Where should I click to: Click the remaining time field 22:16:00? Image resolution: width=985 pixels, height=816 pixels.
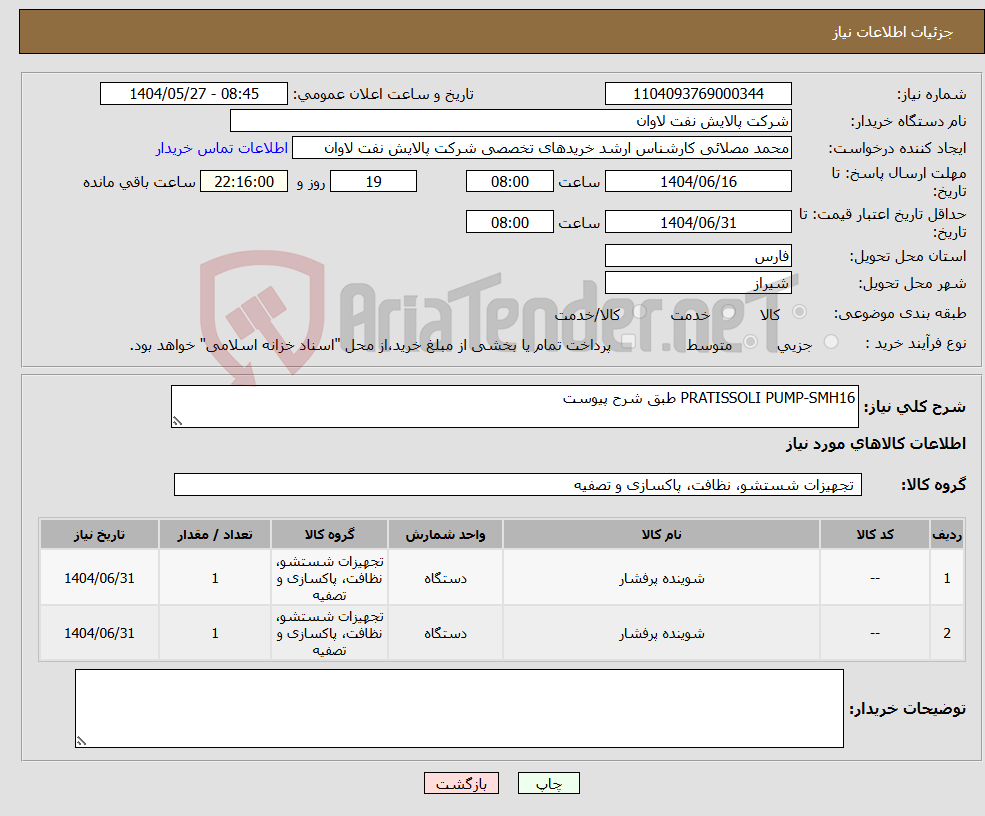243,181
